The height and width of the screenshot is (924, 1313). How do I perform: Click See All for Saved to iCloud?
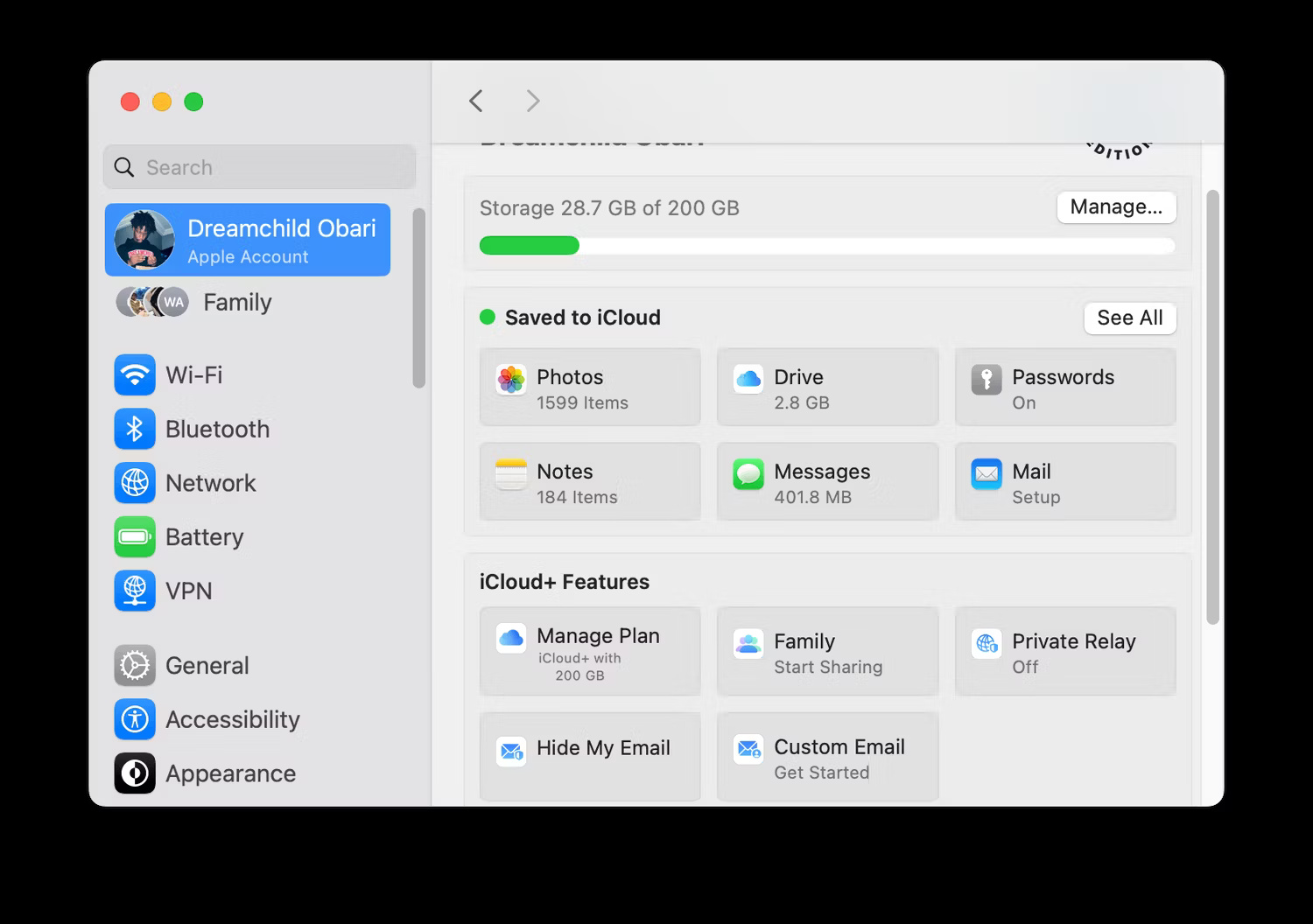[x=1129, y=318]
